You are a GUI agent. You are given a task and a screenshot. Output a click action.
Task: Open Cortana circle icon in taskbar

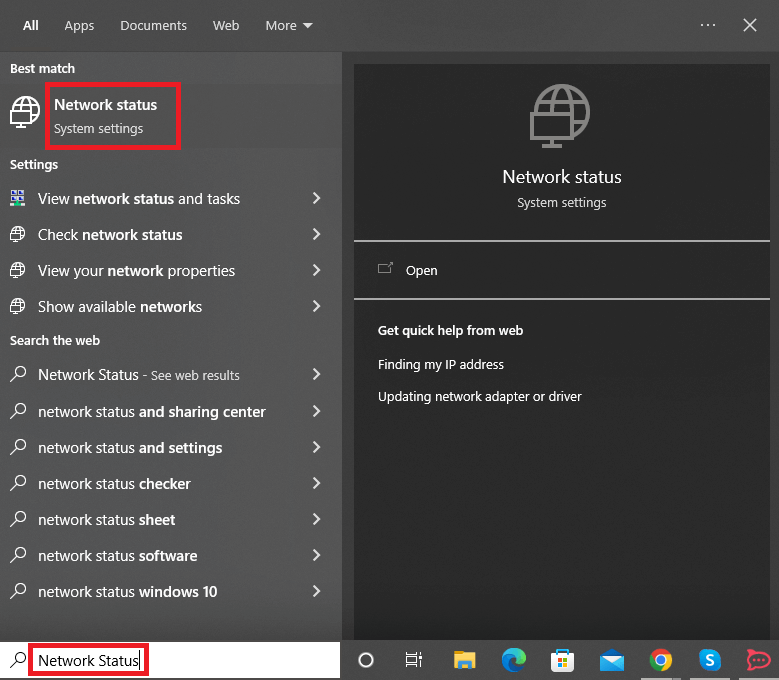(x=366, y=660)
